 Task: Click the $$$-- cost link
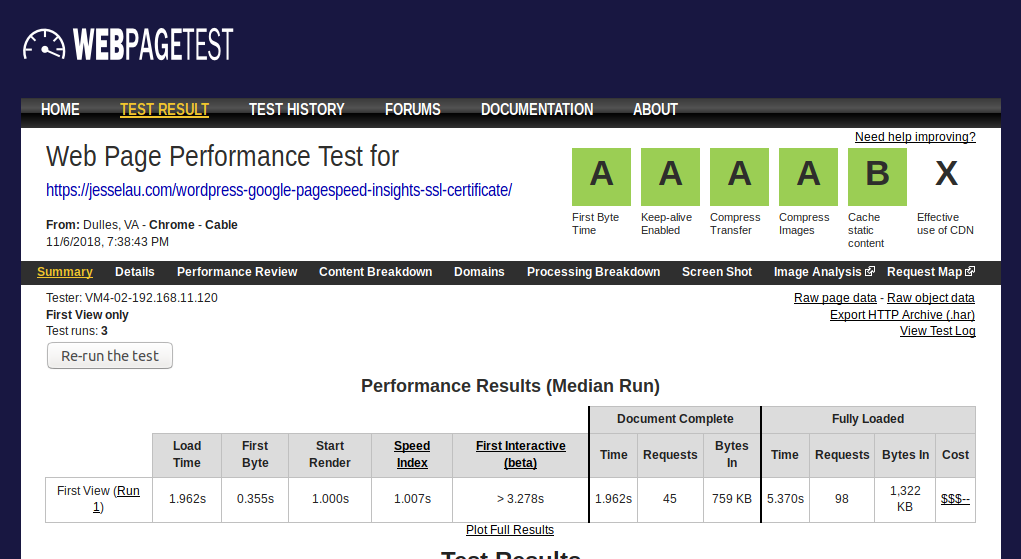coord(955,499)
